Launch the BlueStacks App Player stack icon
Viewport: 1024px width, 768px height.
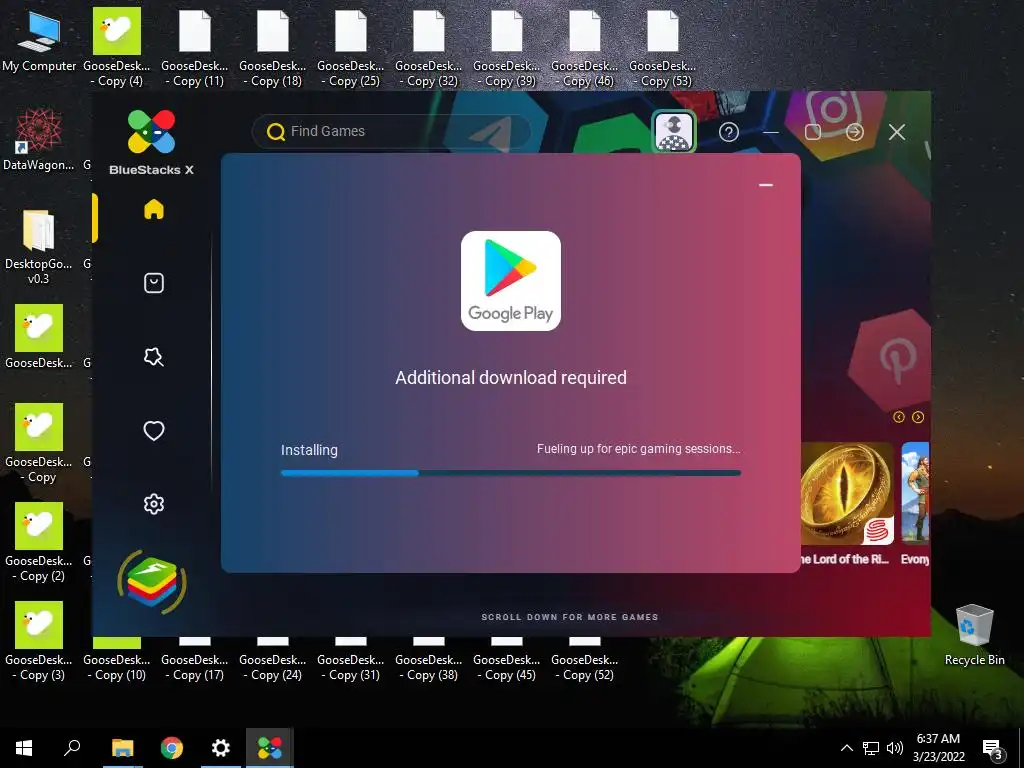click(x=152, y=582)
